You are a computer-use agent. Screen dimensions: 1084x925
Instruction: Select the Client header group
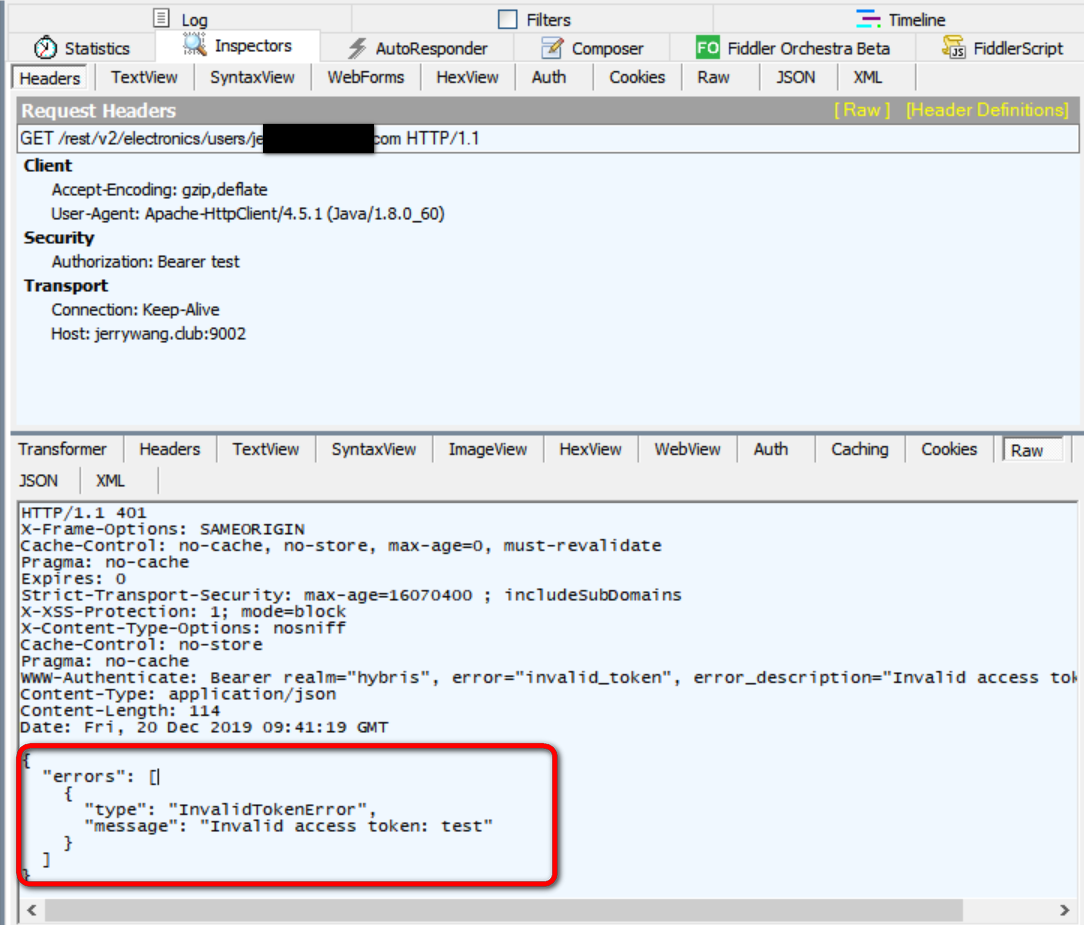tap(48, 165)
